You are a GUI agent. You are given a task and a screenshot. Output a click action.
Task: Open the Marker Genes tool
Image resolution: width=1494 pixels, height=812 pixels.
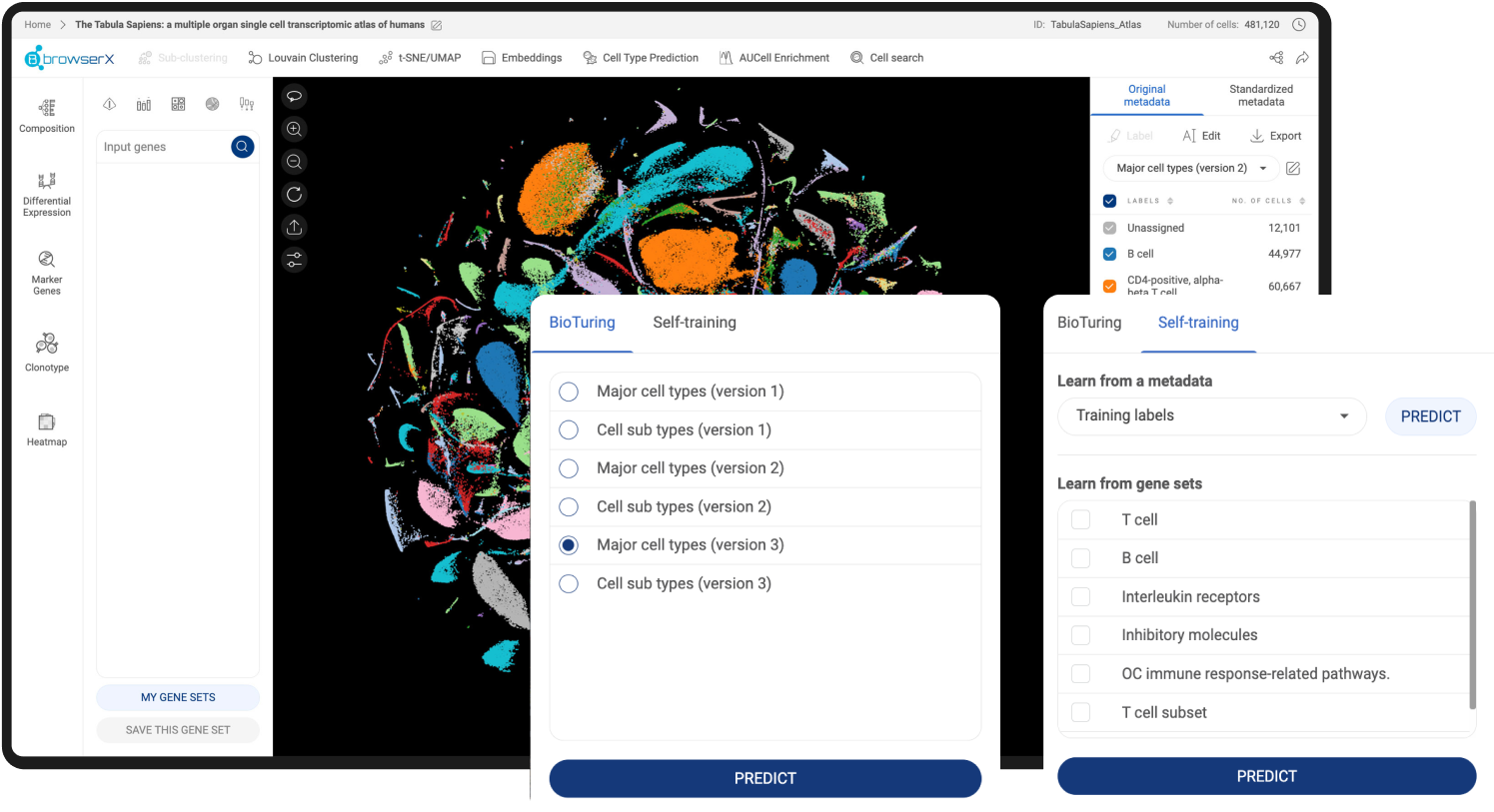pyautogui.click(x=47, y=272)
